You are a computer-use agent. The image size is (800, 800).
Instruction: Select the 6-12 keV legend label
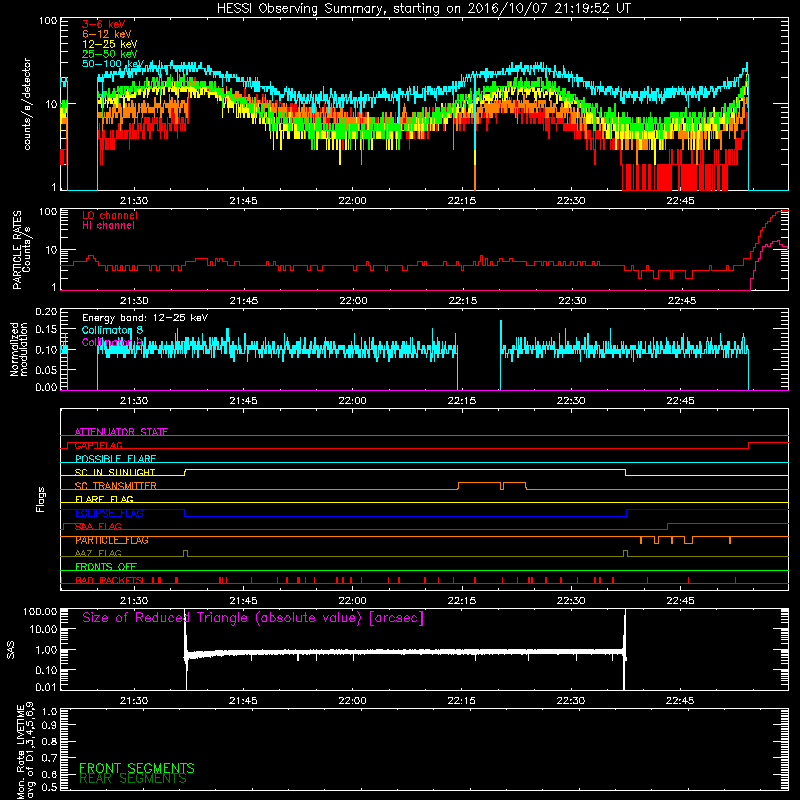(x=107, y=34)
